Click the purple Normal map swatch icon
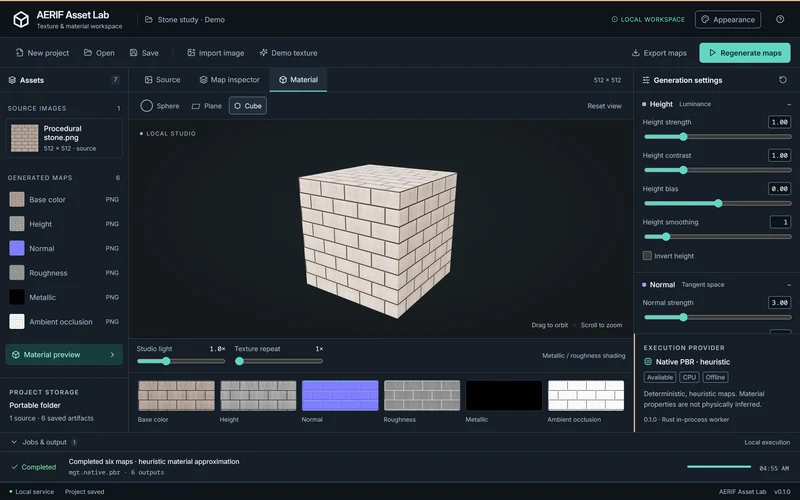The width and height of the screenshot is (800, 500). coord(17,248)
